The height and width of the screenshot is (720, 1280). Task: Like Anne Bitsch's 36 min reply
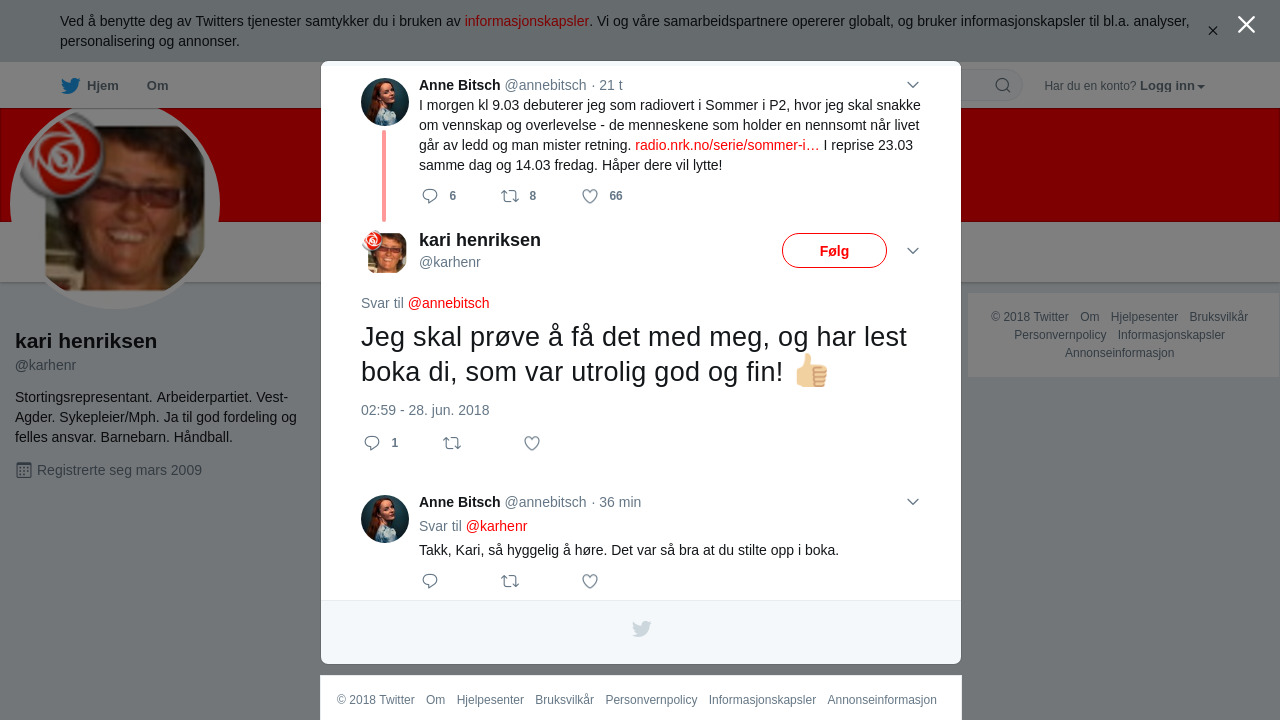(590, 581)
